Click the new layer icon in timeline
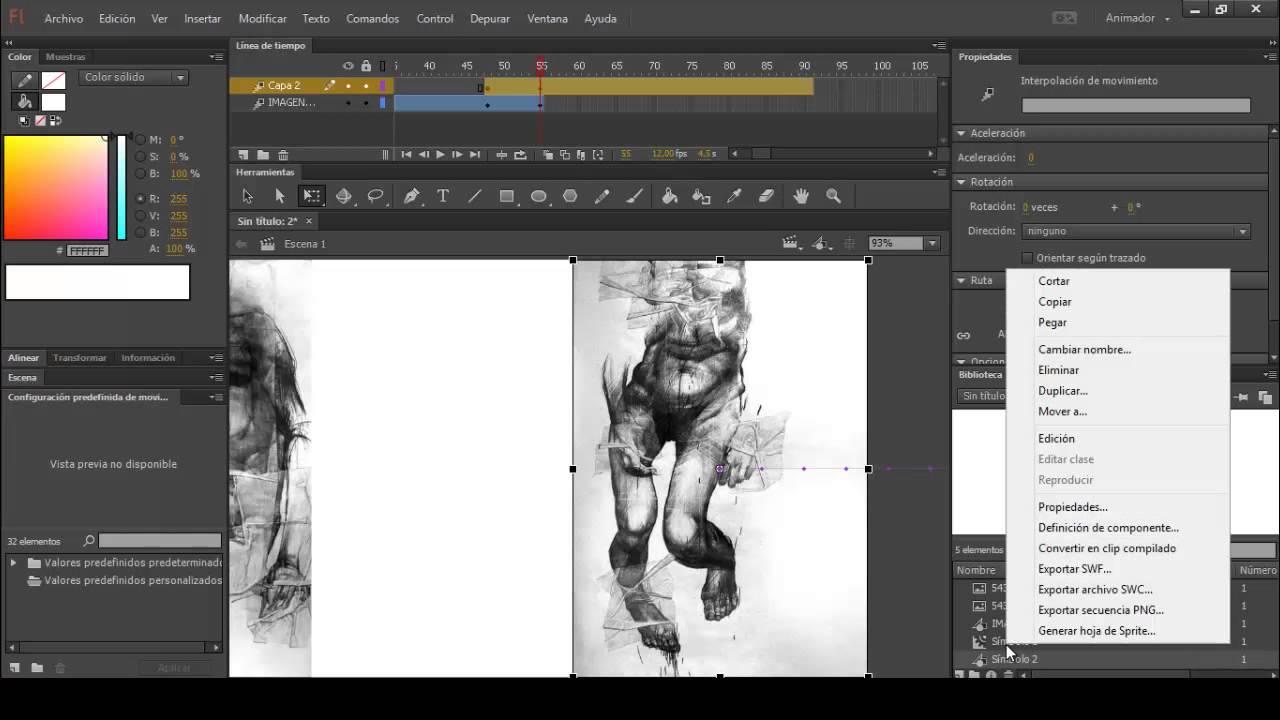1280x720 pixels. point(243,155)
